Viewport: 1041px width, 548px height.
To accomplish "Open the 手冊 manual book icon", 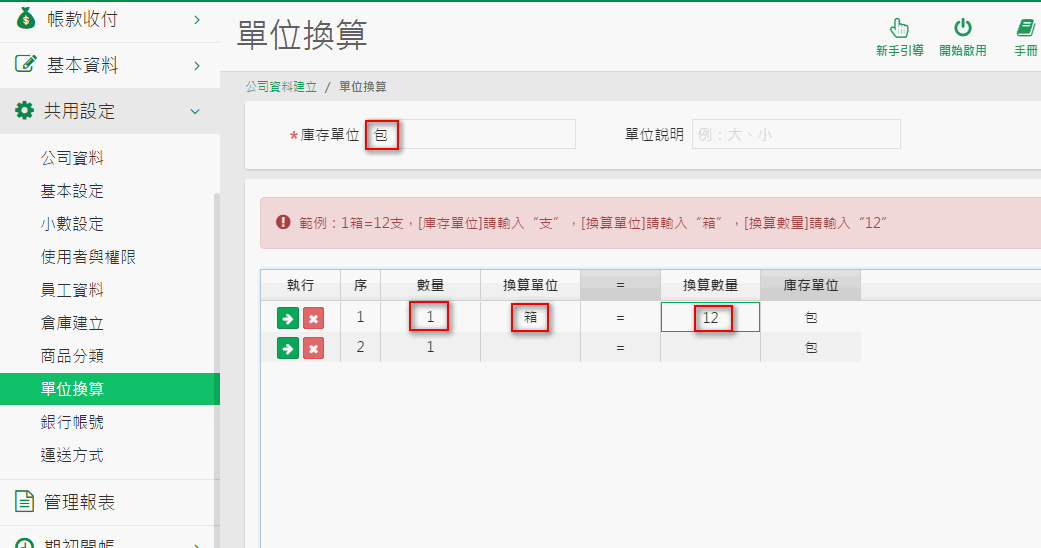I will [1025, 28].
